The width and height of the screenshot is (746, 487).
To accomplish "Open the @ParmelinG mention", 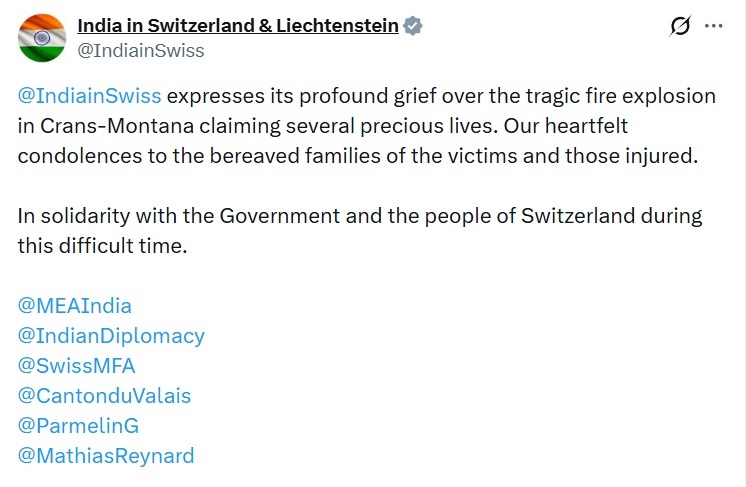I will (78, 425).
